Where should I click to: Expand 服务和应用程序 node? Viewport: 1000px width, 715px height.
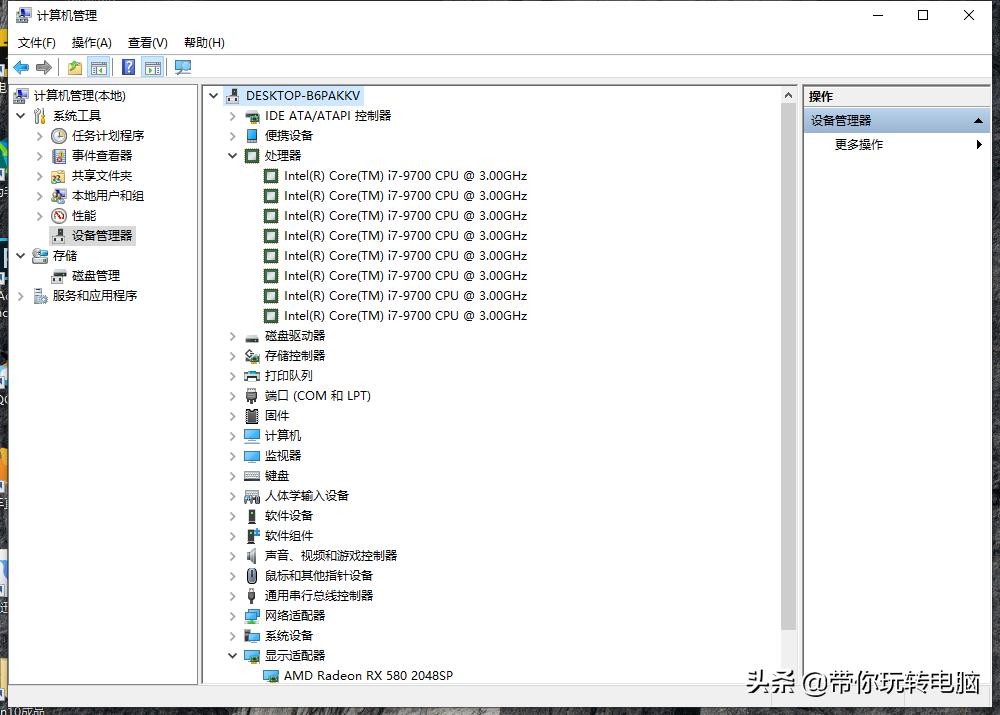click(21, 296)
